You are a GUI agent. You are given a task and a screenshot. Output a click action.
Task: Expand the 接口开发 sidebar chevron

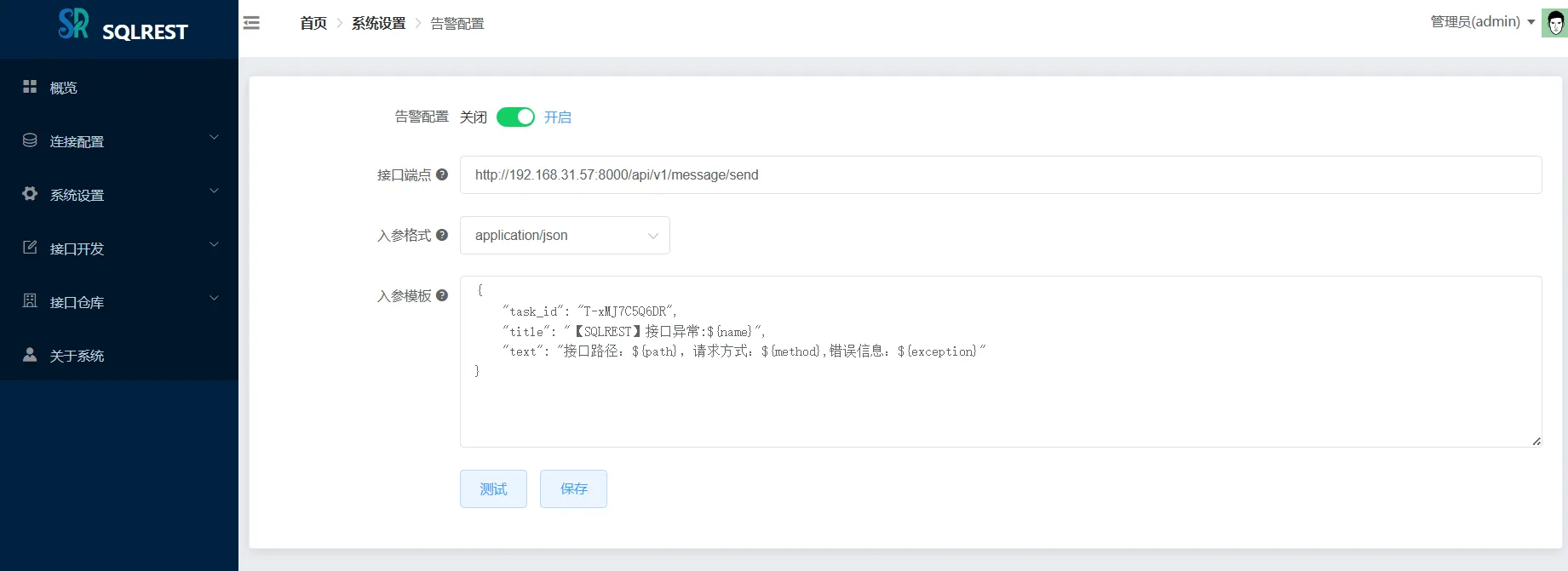(x=215, y=244)
